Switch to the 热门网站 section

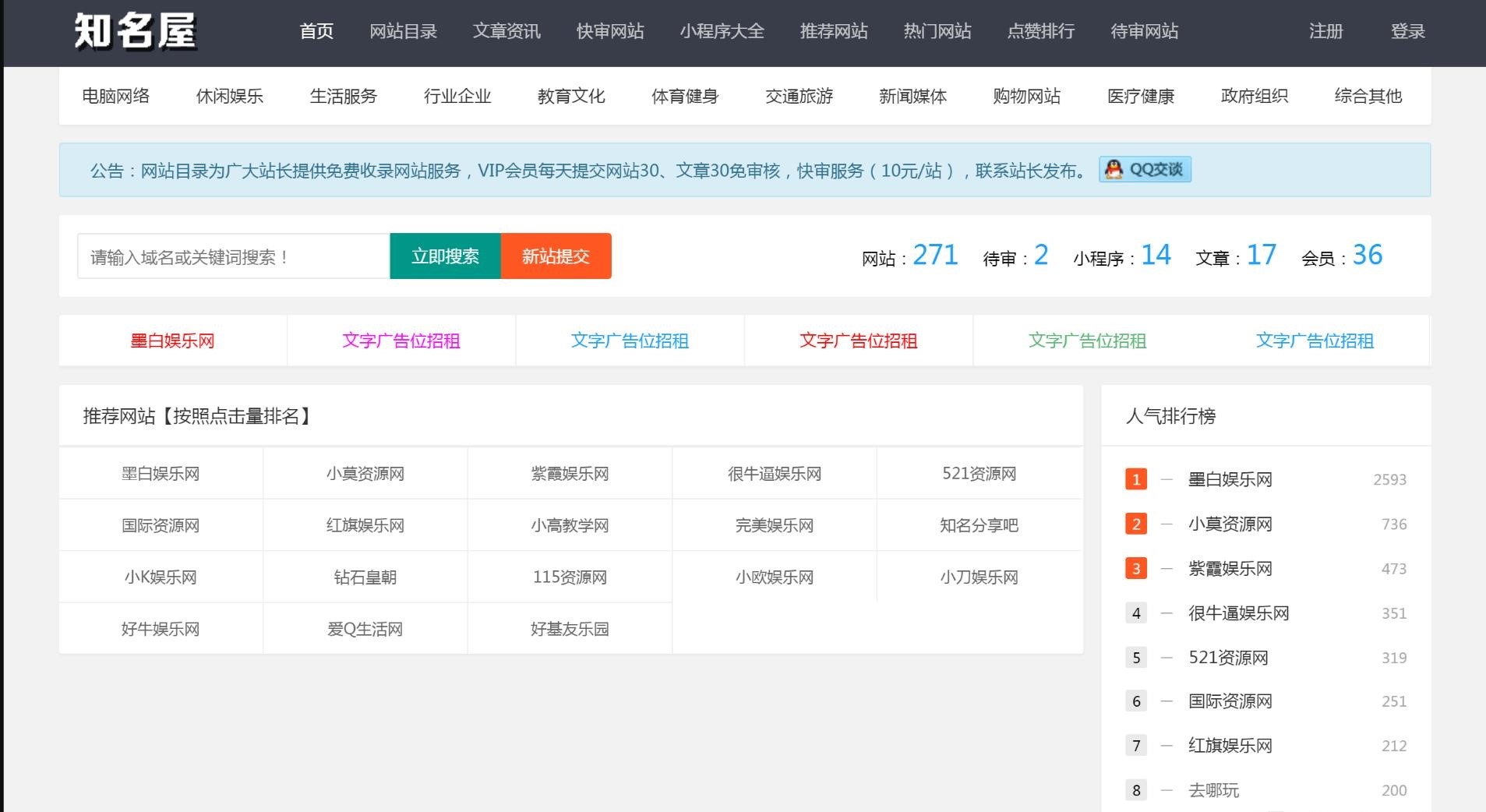click(x=936, y=32)
